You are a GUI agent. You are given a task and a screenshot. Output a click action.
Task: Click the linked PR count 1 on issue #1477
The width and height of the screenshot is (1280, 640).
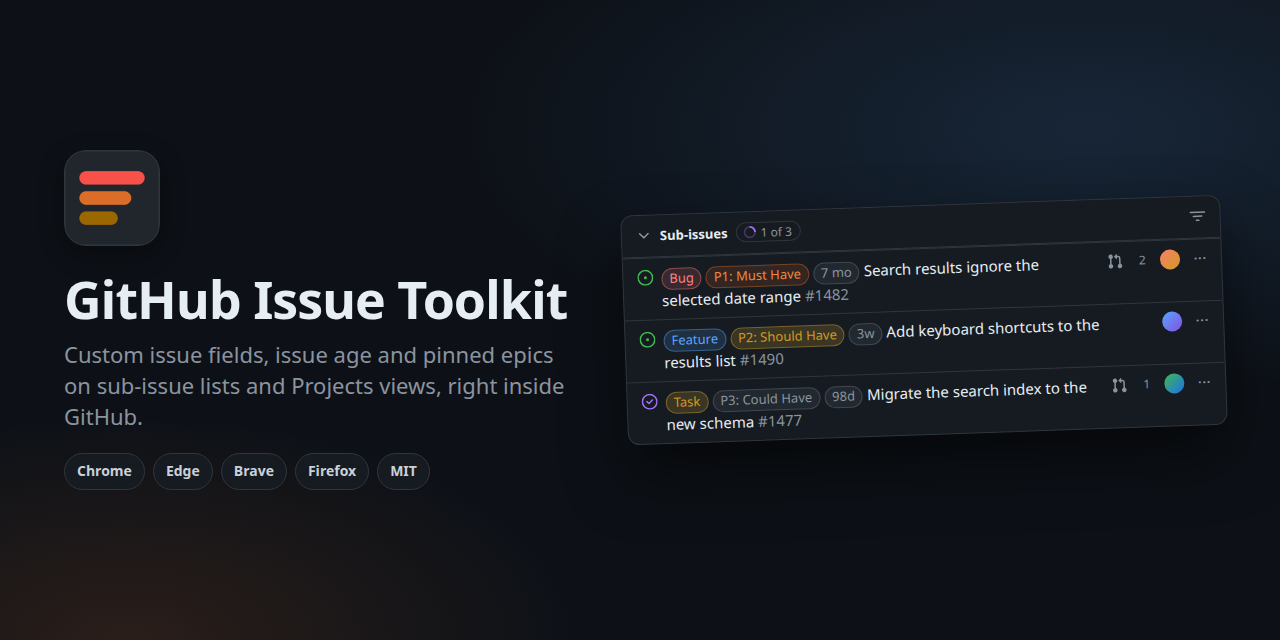coord(1146,384)
